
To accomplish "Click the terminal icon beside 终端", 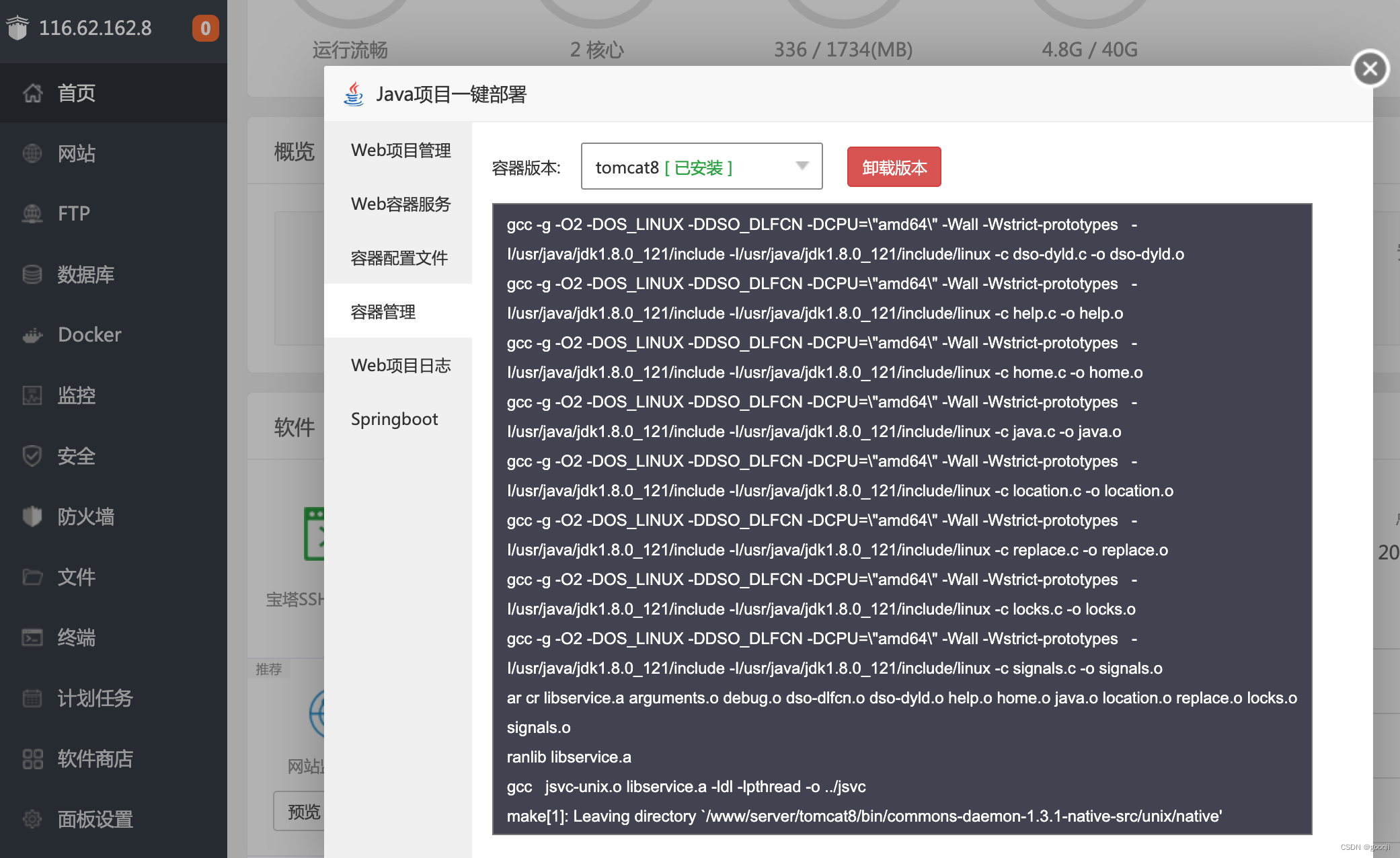I will coord(32,637).
